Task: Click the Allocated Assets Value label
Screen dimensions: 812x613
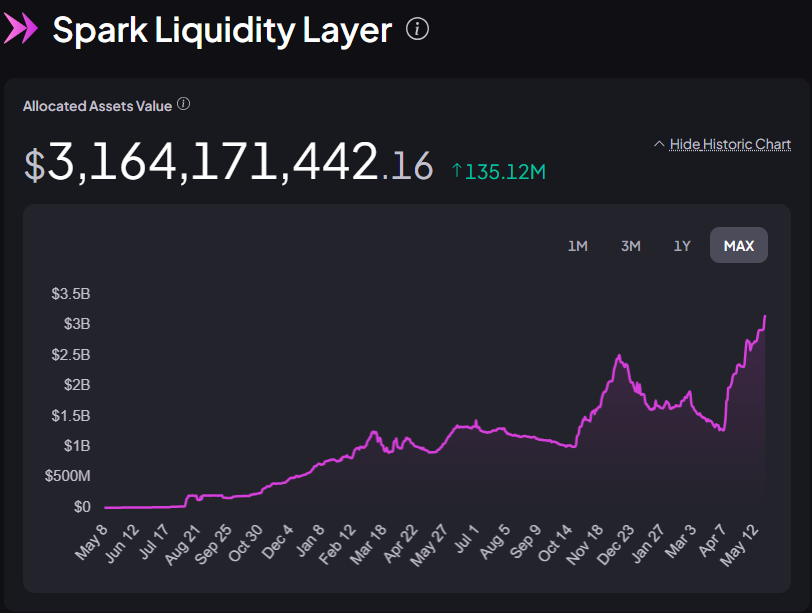Action: pyautogui.click(x=97, y=106)
